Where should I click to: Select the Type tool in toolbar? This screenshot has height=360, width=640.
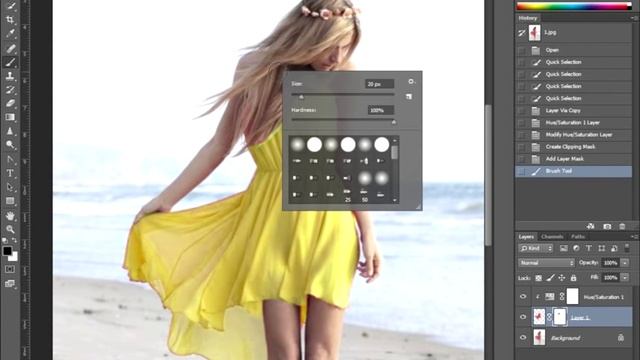(10, 173)
